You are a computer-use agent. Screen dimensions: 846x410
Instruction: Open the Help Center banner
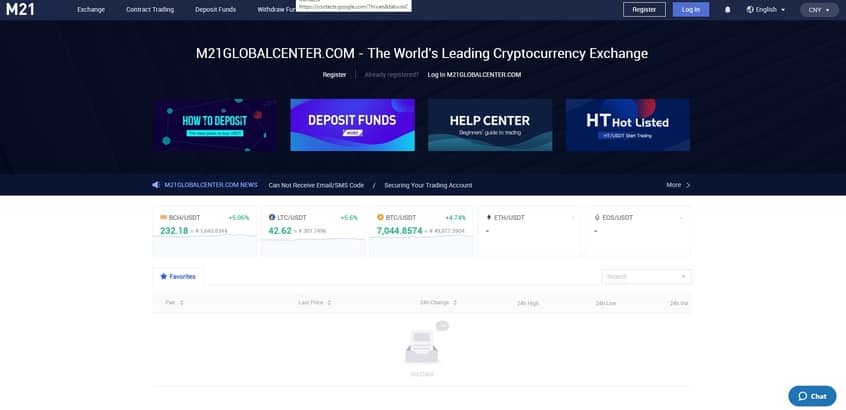[x=490, y=125]
